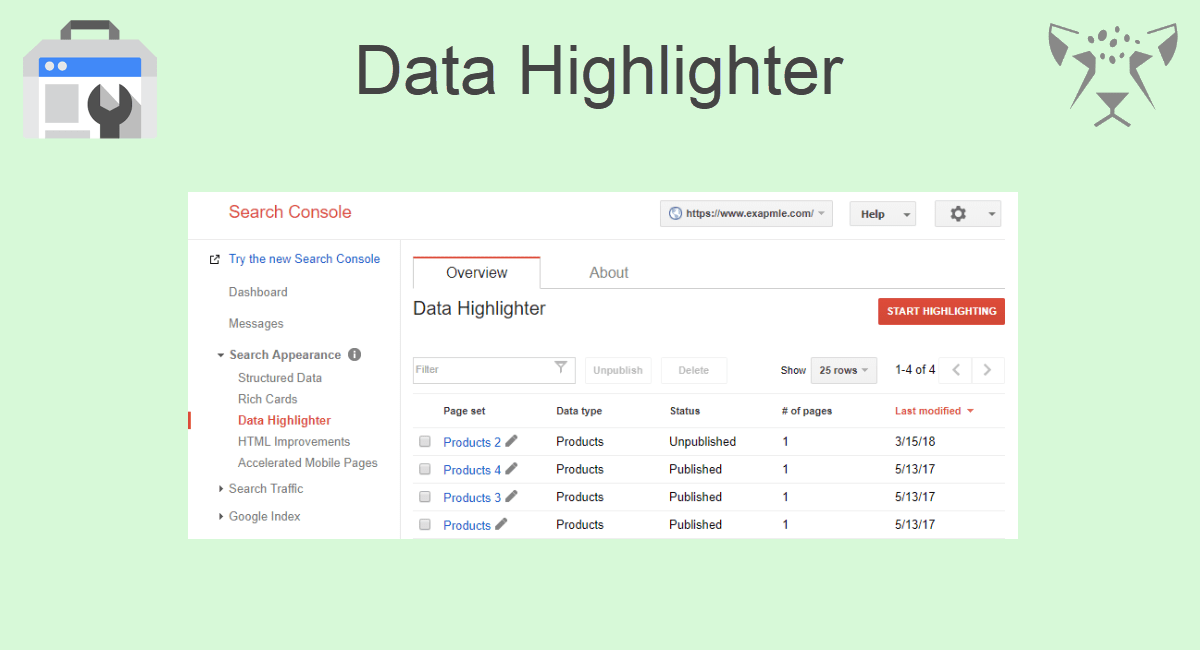Screen dimensions: 1200x650
Task: Click the Unpublished status cell
Action: point(703,442)
